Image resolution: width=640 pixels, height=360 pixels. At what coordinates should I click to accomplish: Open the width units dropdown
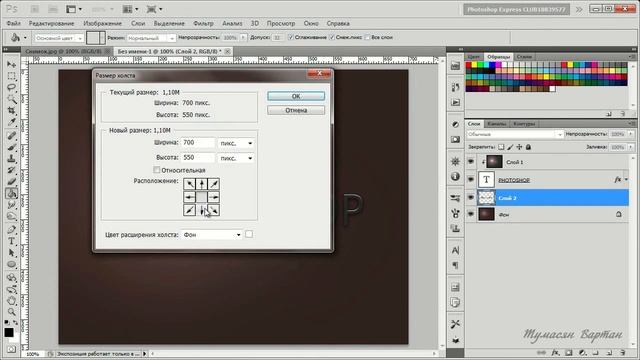point(236,143)
